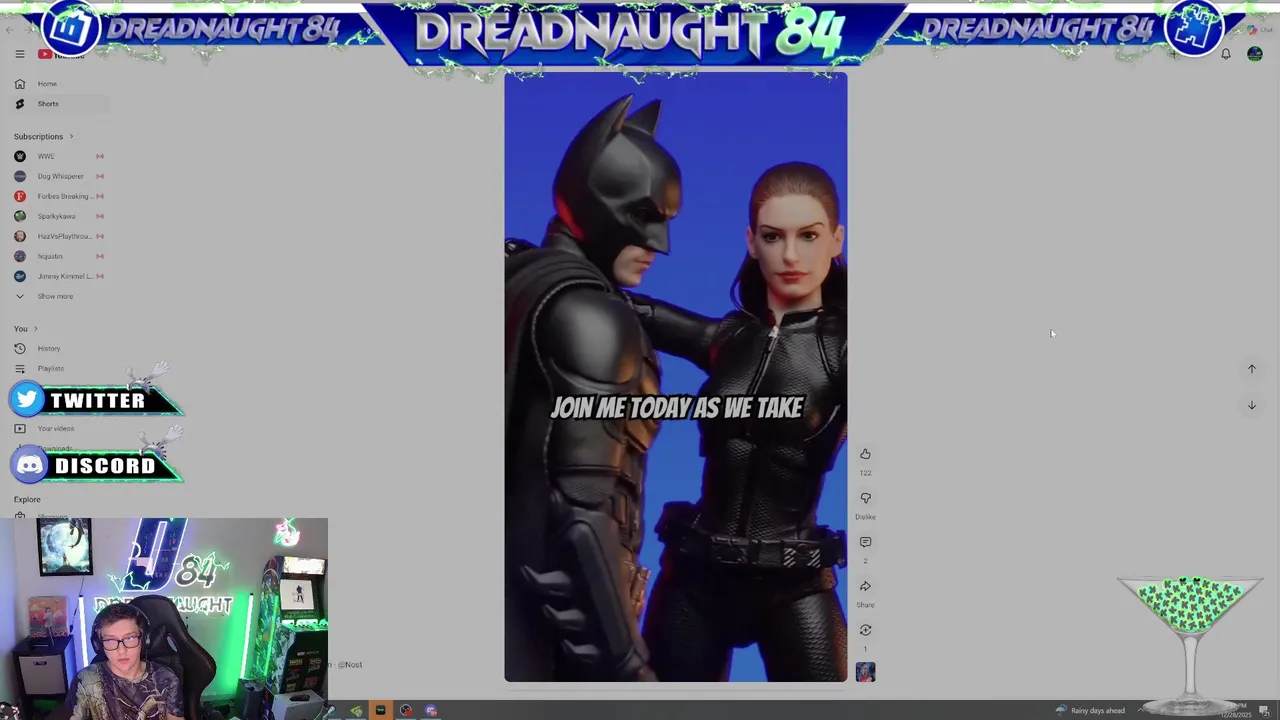Pause the Batman Short video
The width and height of the screenshot is (1280, 720).
point(675,377)
